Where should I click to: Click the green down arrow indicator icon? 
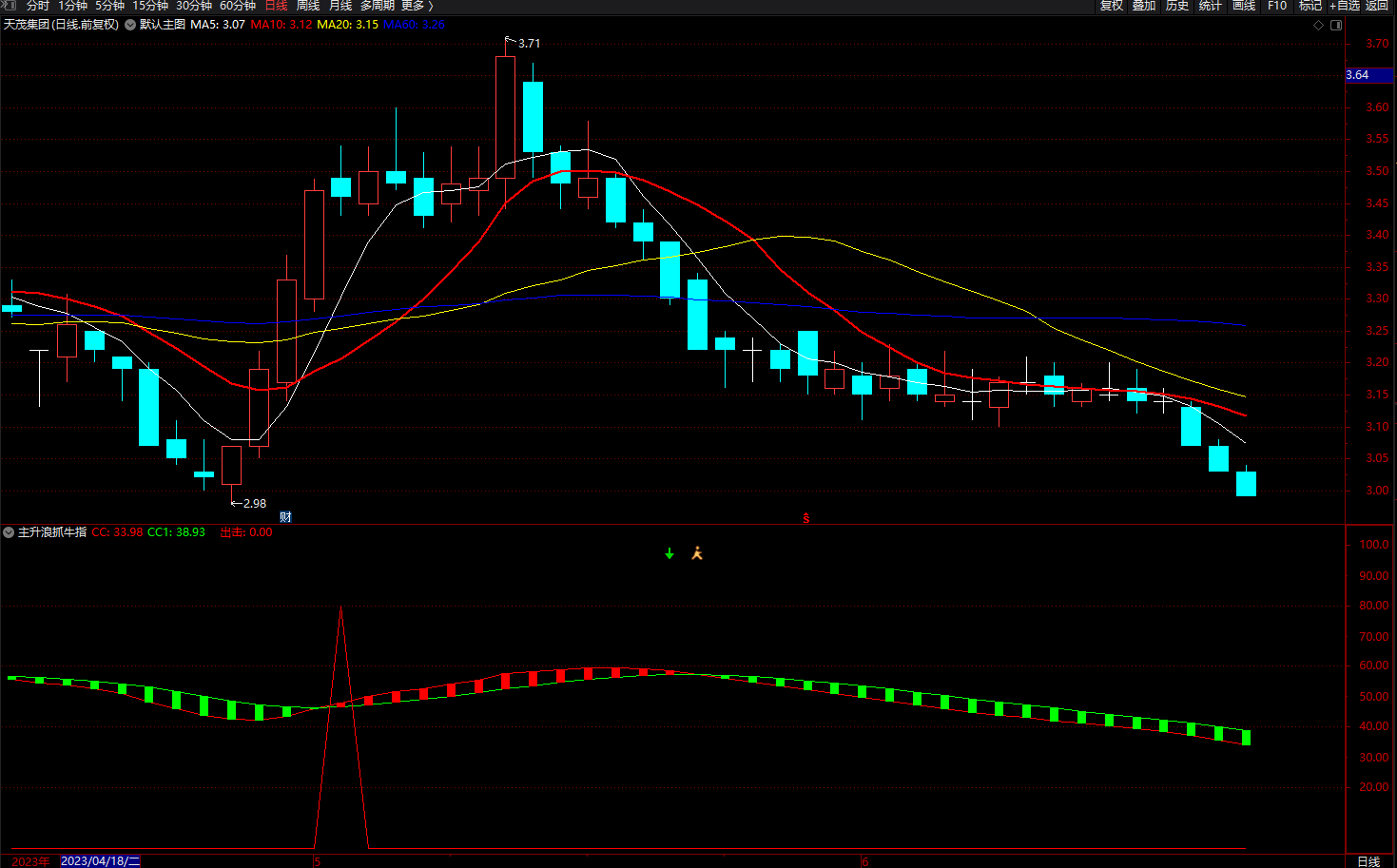669,553
